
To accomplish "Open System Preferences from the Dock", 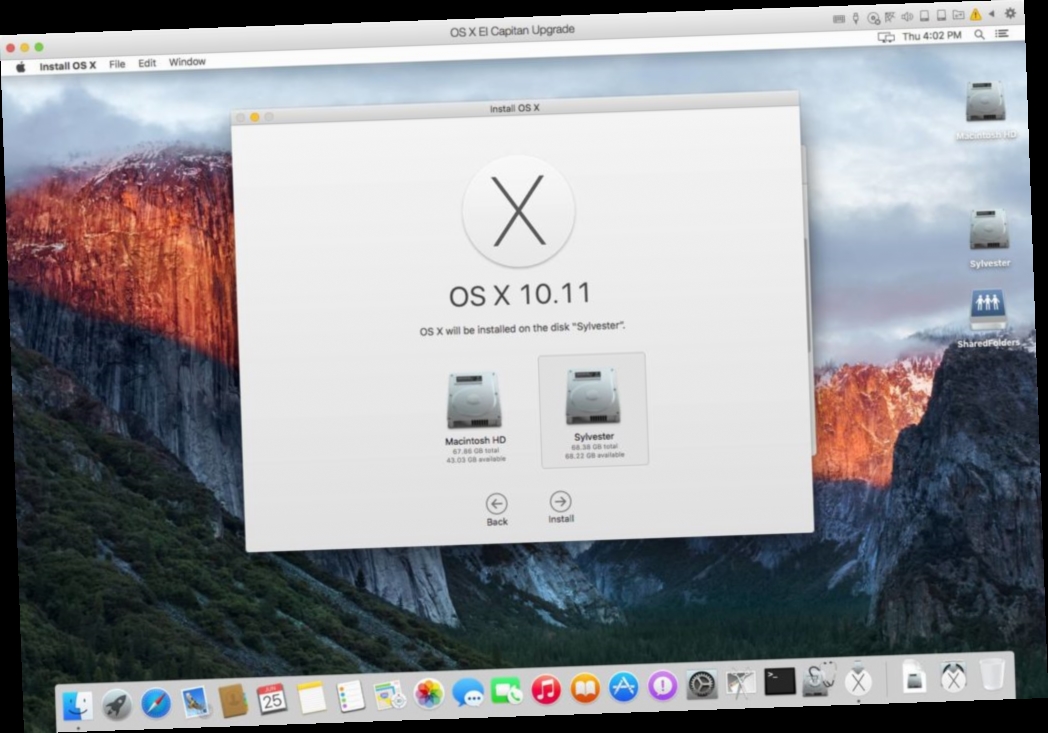I will tap(701, 684).
